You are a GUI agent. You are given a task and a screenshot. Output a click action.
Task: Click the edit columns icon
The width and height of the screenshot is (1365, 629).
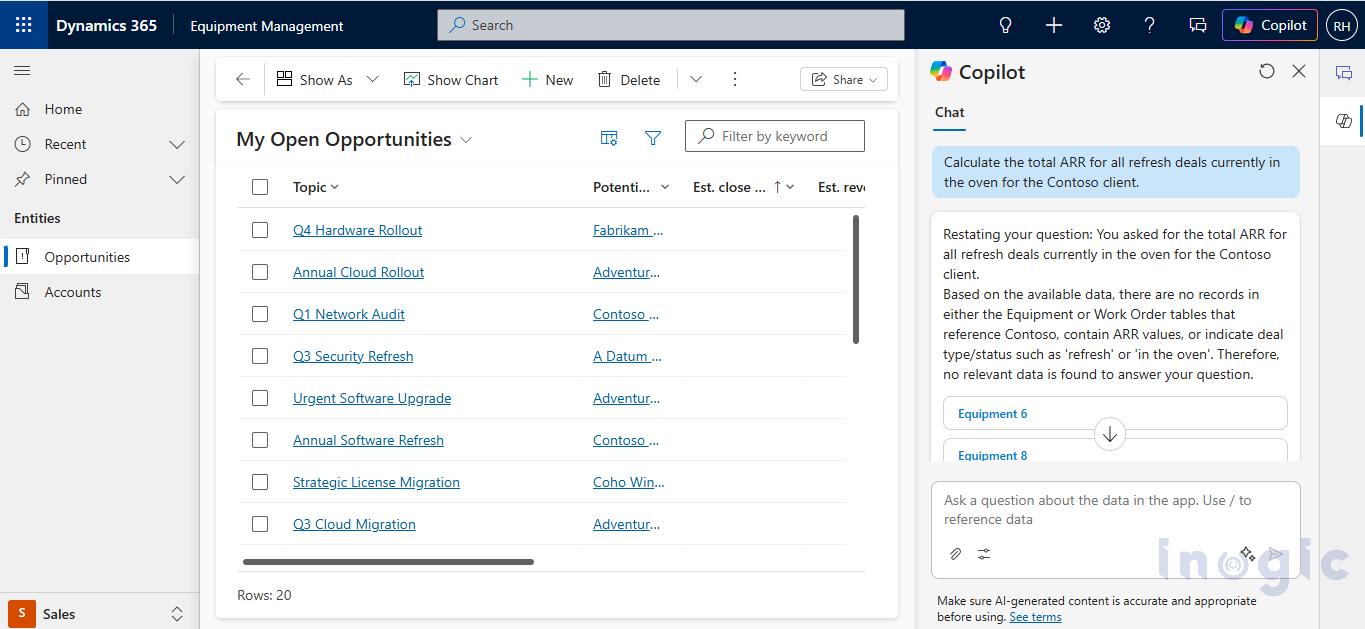(x=609, y=138)
